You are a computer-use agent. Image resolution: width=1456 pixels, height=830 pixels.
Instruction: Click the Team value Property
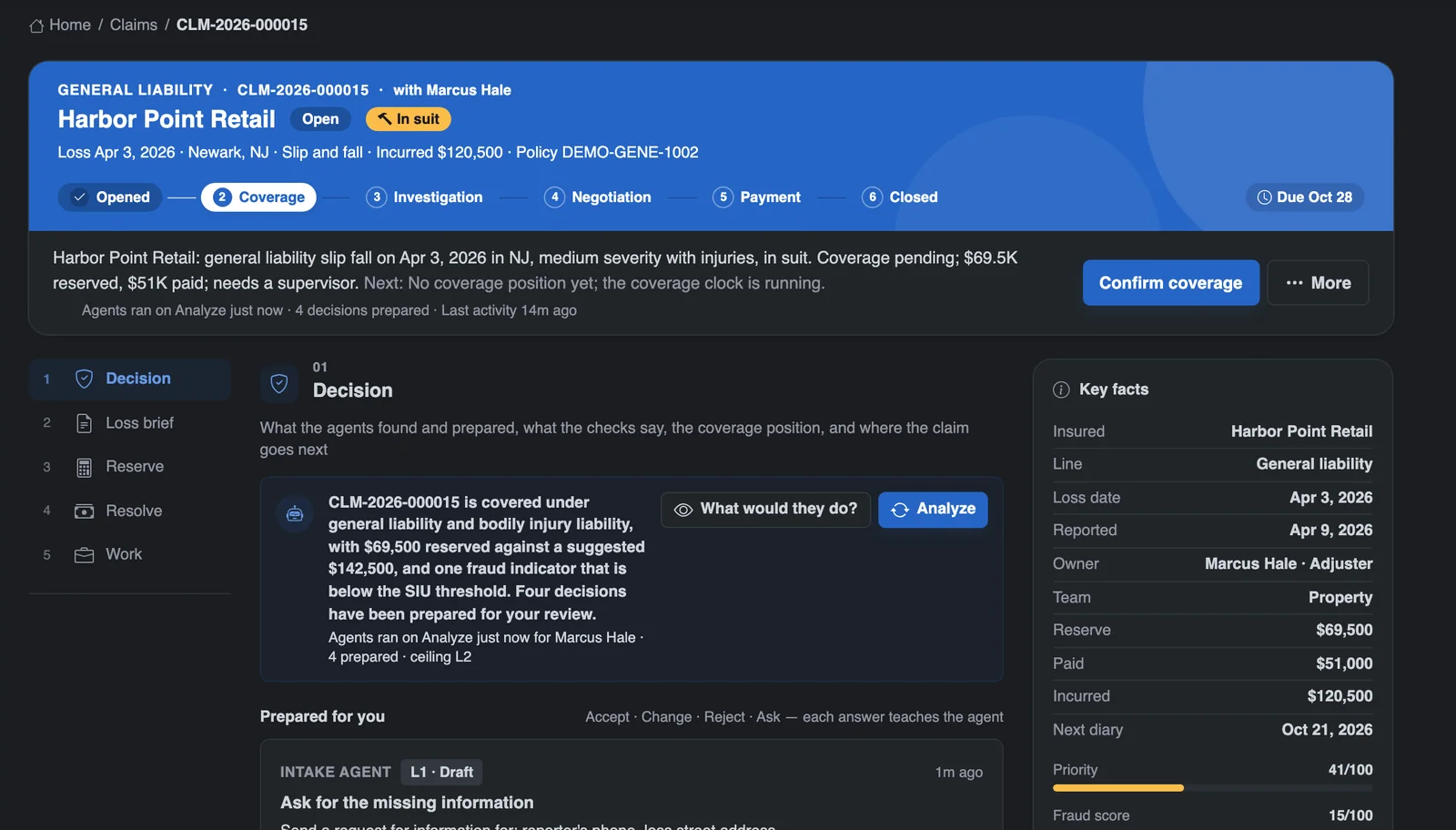coord(1340,598)
